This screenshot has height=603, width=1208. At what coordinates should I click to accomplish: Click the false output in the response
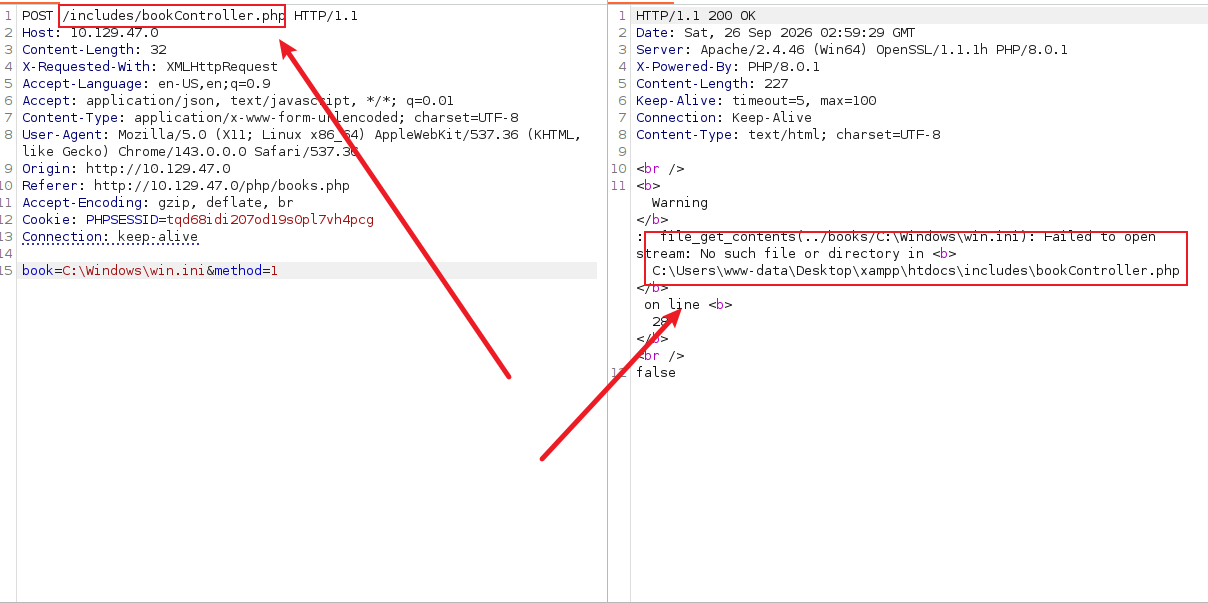pos(656,373)
